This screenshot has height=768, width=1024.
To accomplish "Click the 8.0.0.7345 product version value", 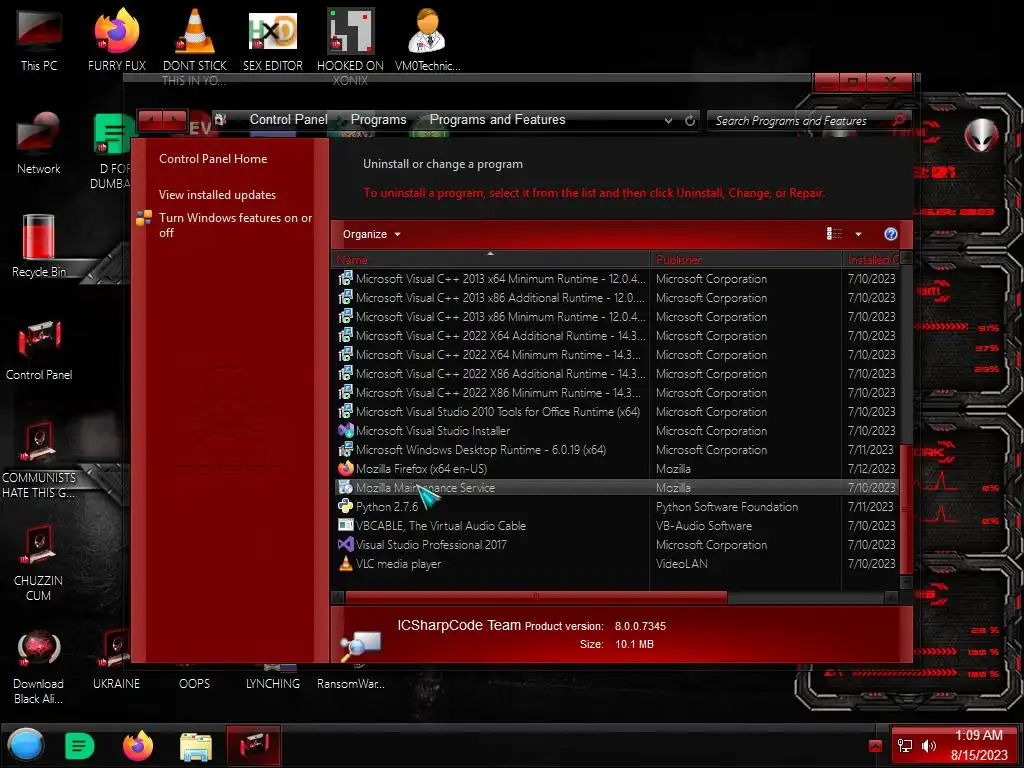I will [x=640, y=626].
